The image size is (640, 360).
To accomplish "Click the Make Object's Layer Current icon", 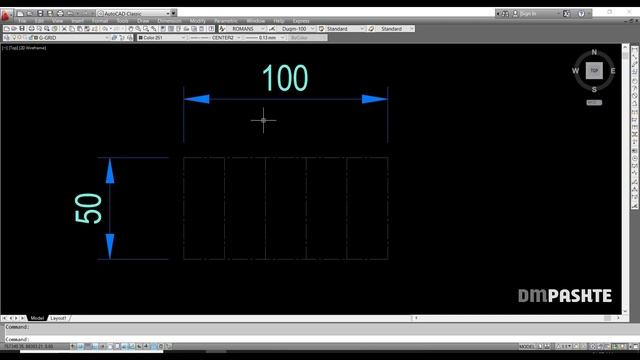I will point(114,38).
